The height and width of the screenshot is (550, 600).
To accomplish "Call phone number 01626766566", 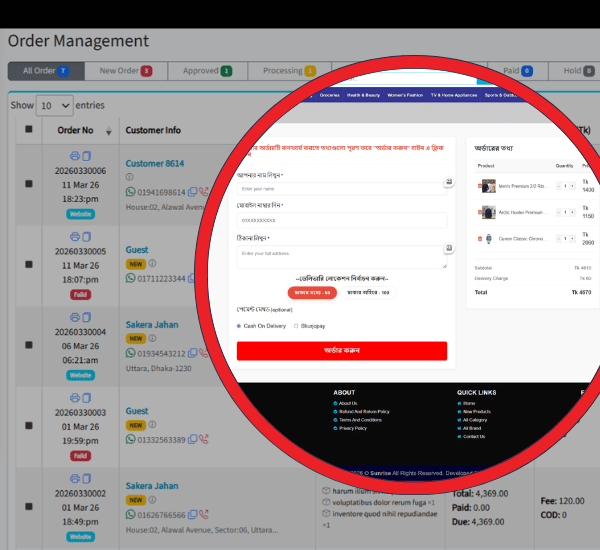I will click(x=204, y=514).
